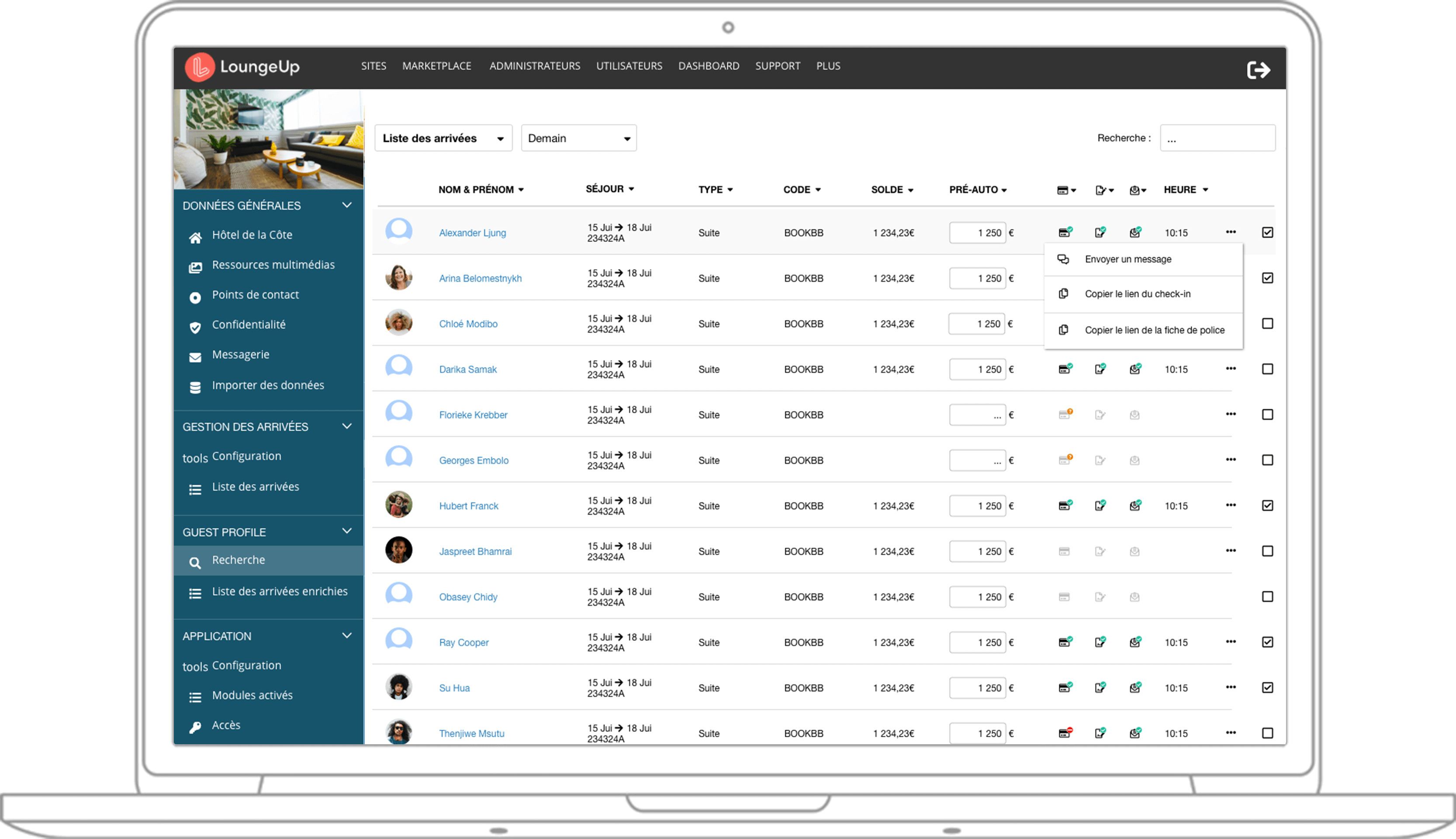Image resolution: width=1456 pixels, height=839 pixels.
Task: Click the signed form icon for Hubert Franck
Action: click(x=1100, y=506)
